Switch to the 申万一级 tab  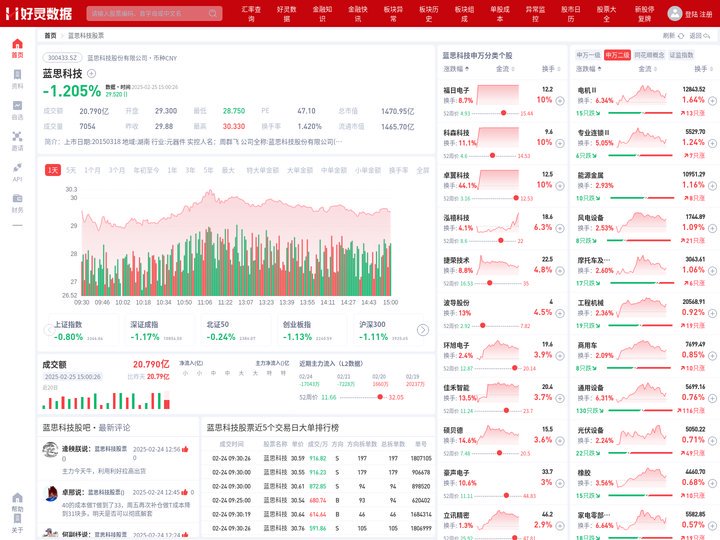point(588,55)
